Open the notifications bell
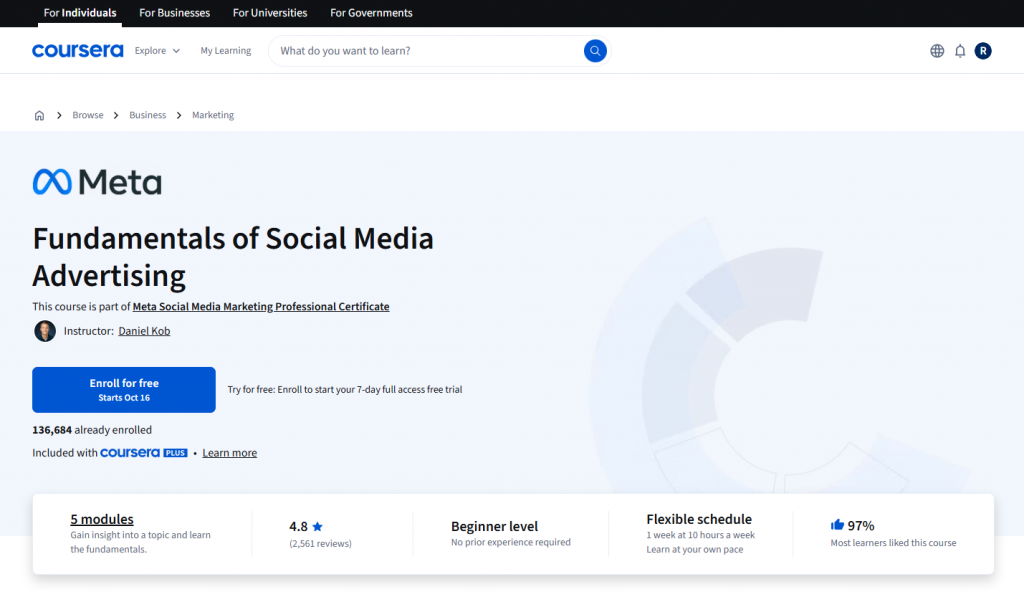This screenshot has height=602, width=1024. (960, 50)
